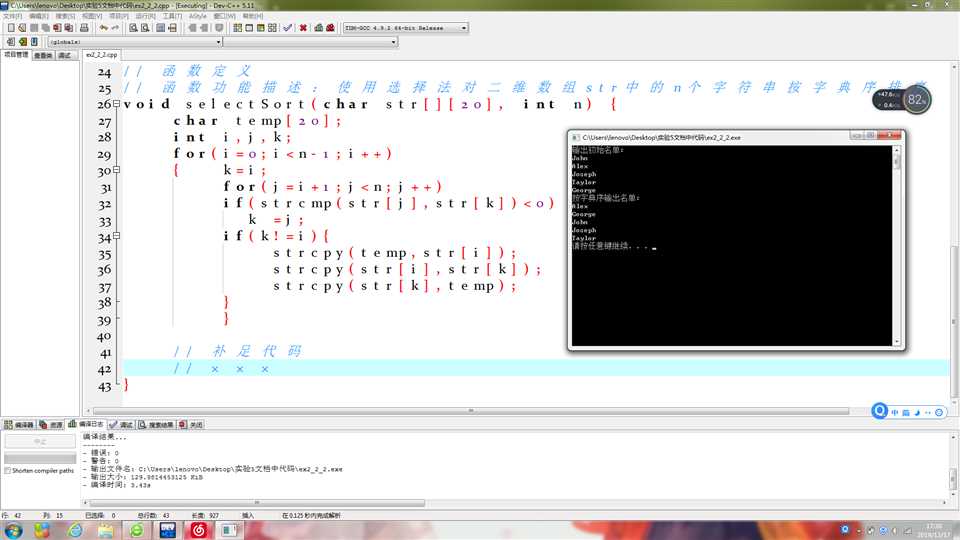Click the Rebuild All toolbar icon
The image size is (960, 540).
coord(272,28)
